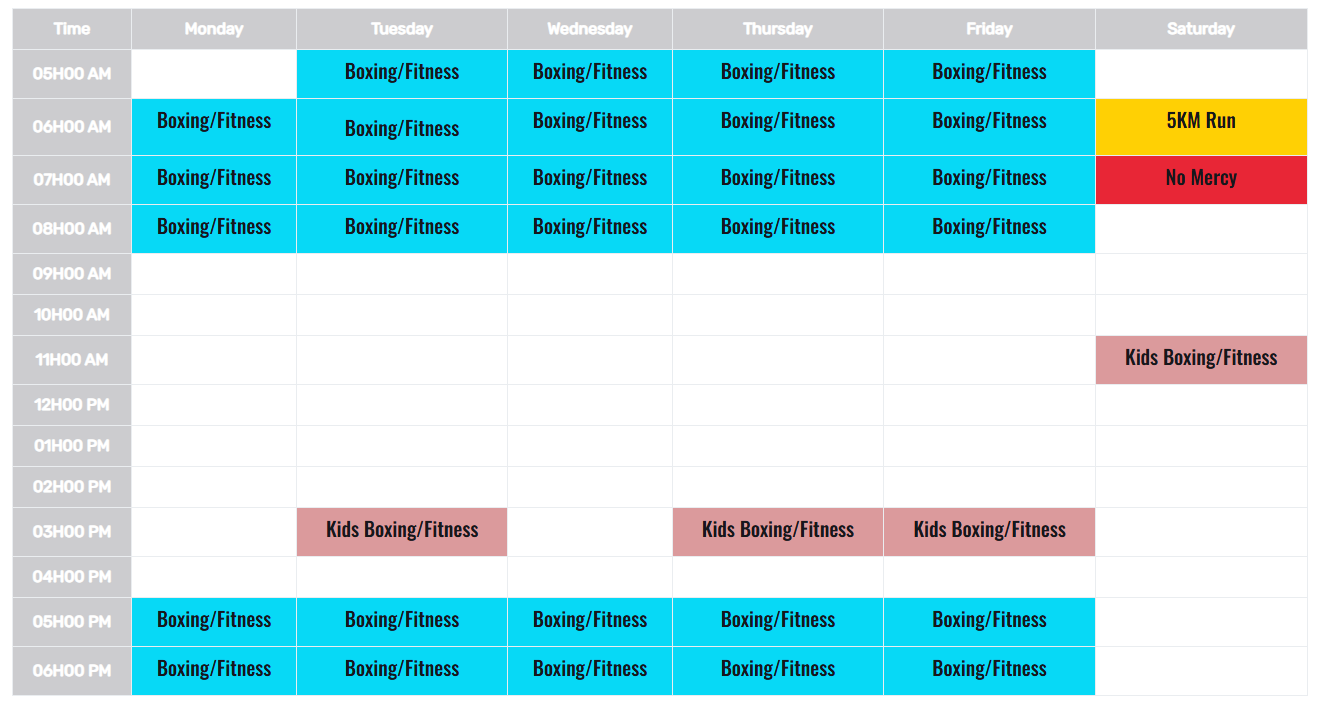Image resolution: width=1320 pixels, height=703 pixels.
Task: Click Friday 6 PM Boxing/Fitness class
Action: pyautogui.click(x=989, y=669)
